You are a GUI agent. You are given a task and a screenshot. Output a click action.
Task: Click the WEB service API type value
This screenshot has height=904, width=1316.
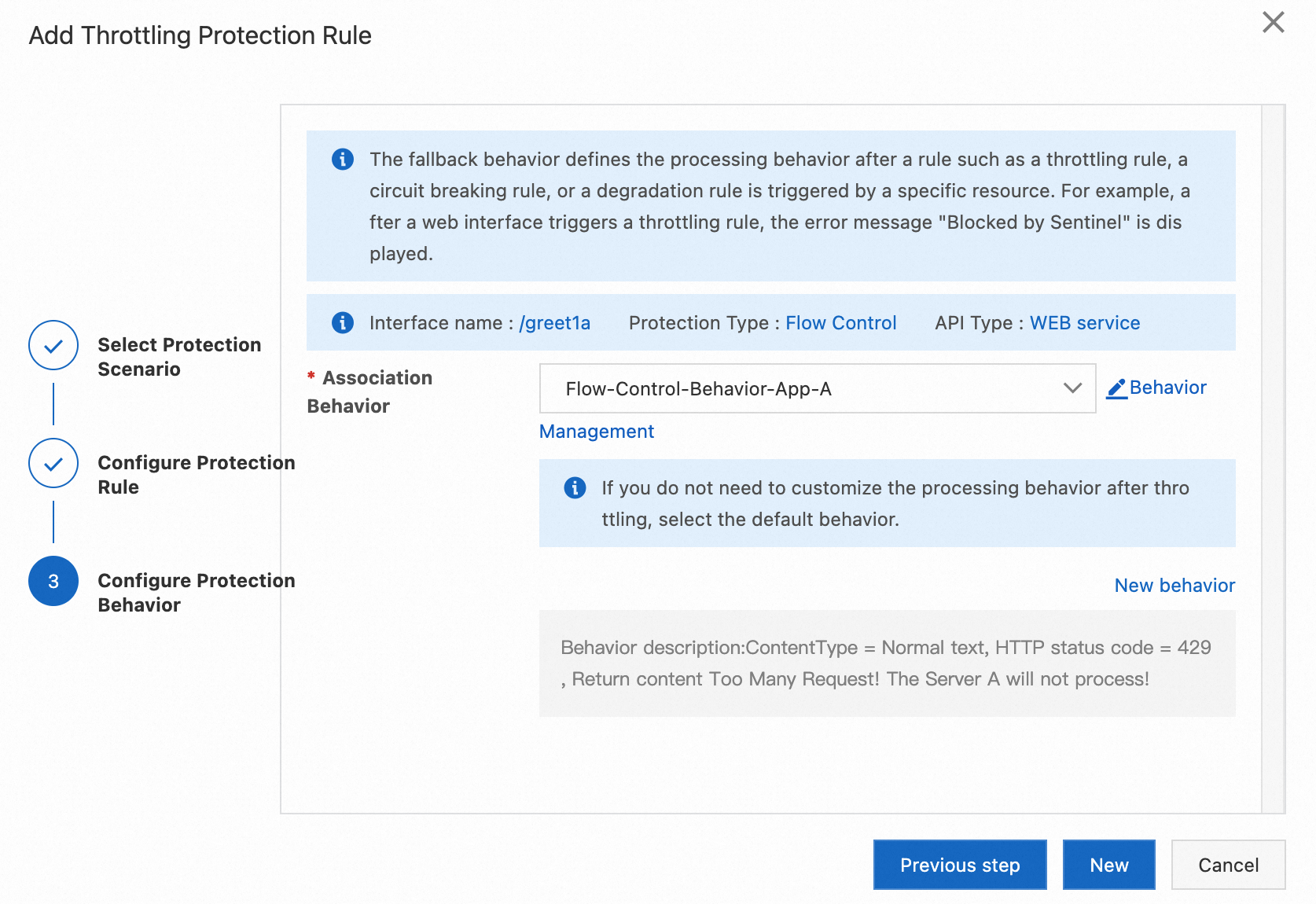(x=1085, y=323)
